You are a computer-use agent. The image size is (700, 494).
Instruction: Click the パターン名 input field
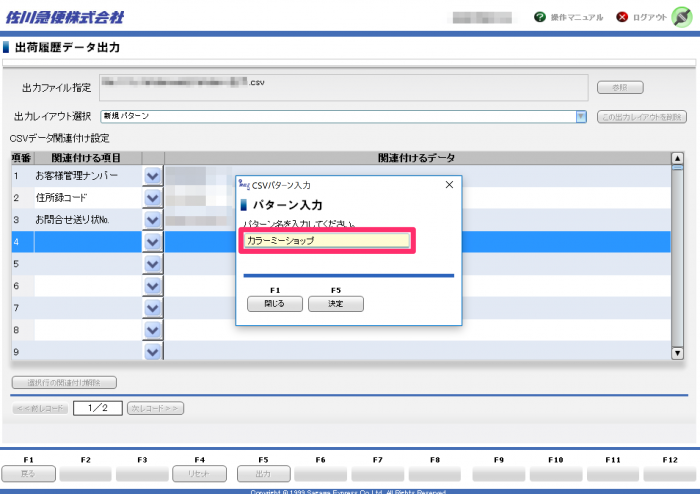click(327, 241)
